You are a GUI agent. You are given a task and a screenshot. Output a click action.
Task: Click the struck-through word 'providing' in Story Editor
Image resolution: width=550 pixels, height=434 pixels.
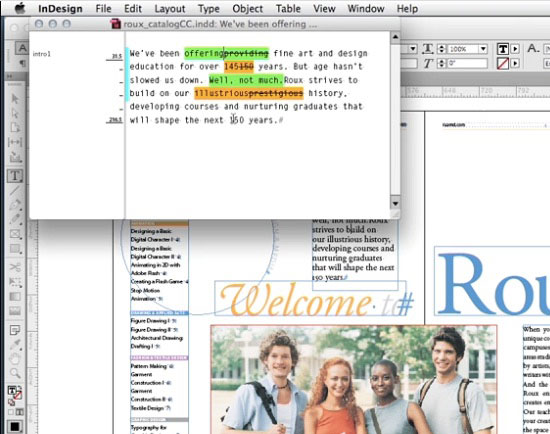point(246,53)
